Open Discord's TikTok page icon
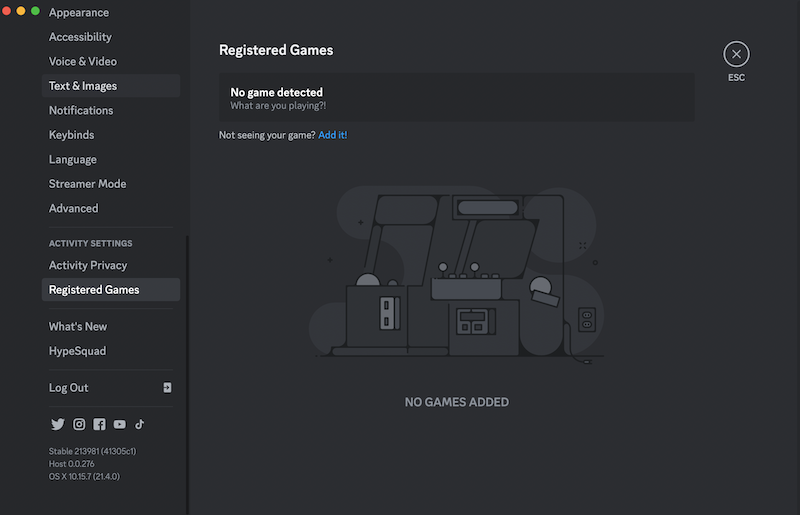Viewport: 800px width, 515px height. coord(139,424)
